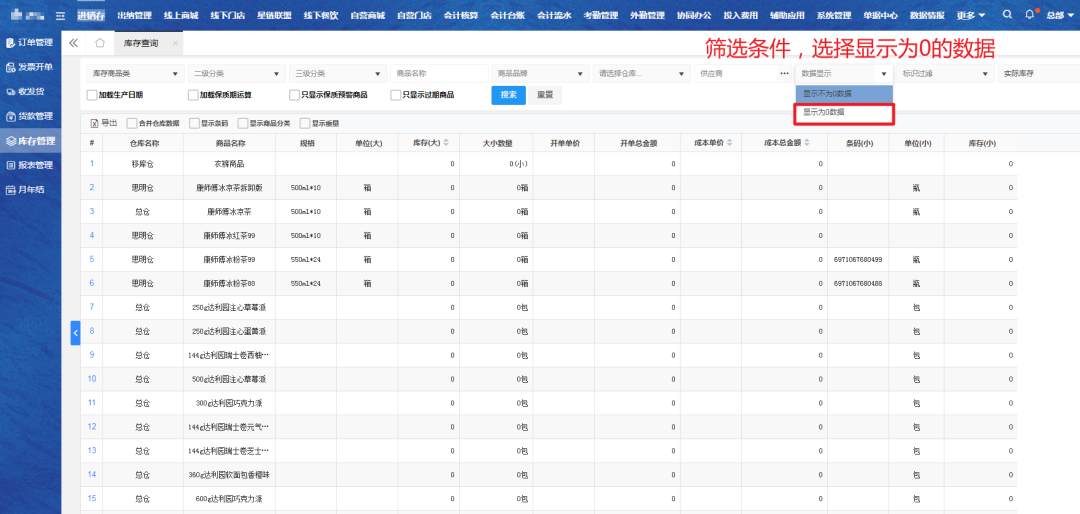This screenshot has width=1080, height=514.
Task: Click the blue left-arrow panel collapse handle
Action: pyautogui.click(x=75, y=333)
